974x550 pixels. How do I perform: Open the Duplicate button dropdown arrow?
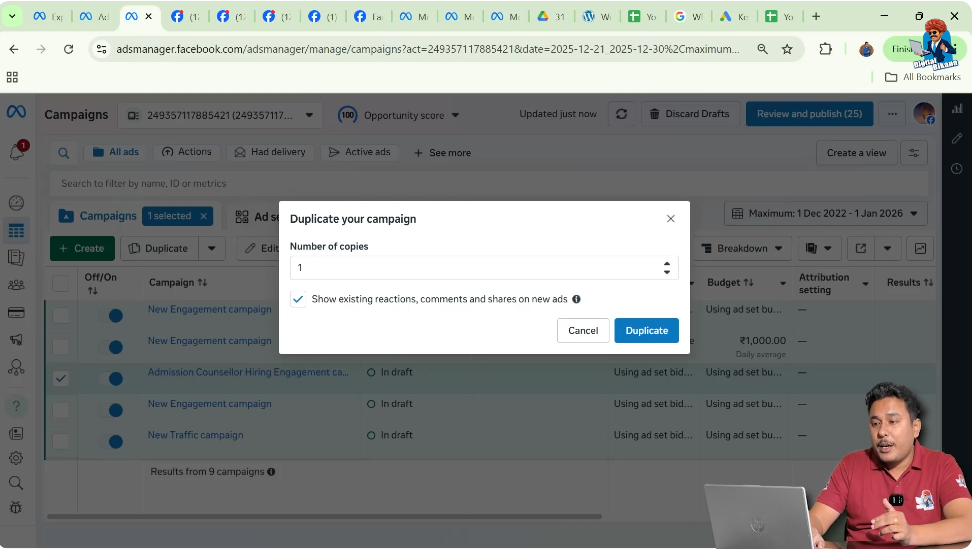click(x=212, y=249)
